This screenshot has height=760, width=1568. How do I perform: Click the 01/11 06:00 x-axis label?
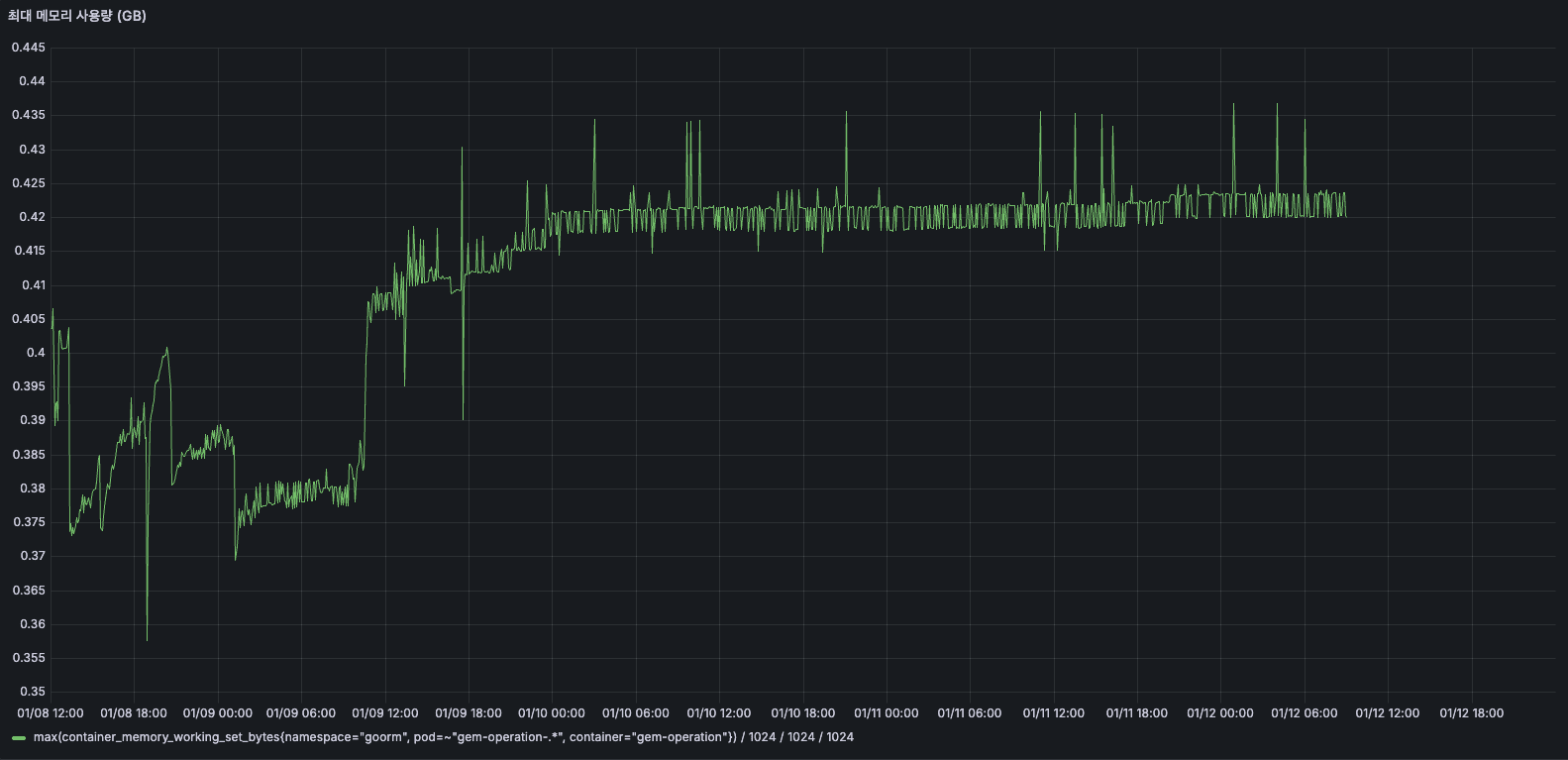pyautogui.click(x=970, y=713)
